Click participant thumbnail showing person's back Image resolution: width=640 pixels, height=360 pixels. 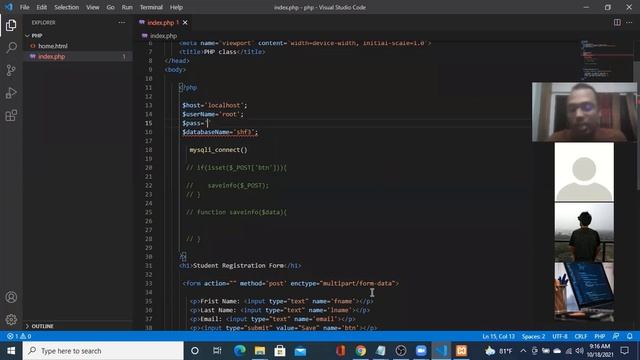point(584,232)
